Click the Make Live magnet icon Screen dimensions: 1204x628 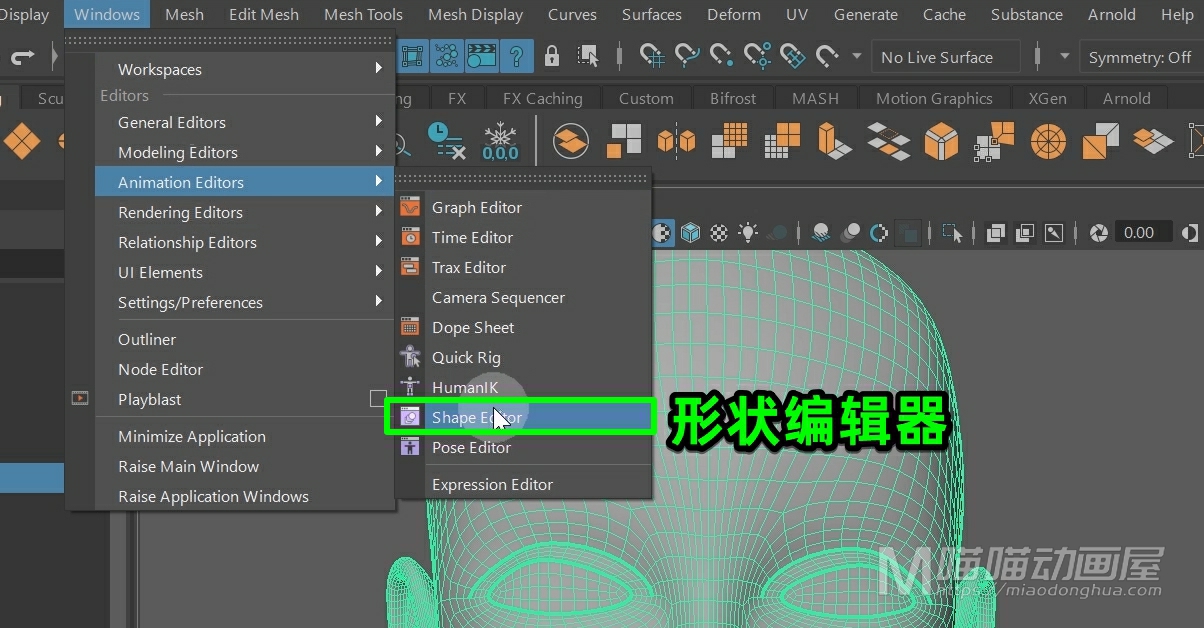pos(827,56)
